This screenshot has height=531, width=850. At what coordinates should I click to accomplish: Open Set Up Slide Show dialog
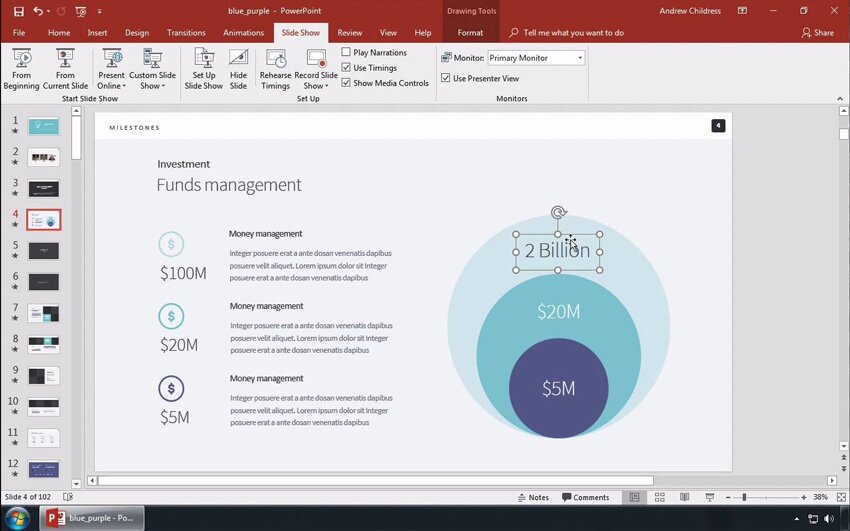point(204,68)
